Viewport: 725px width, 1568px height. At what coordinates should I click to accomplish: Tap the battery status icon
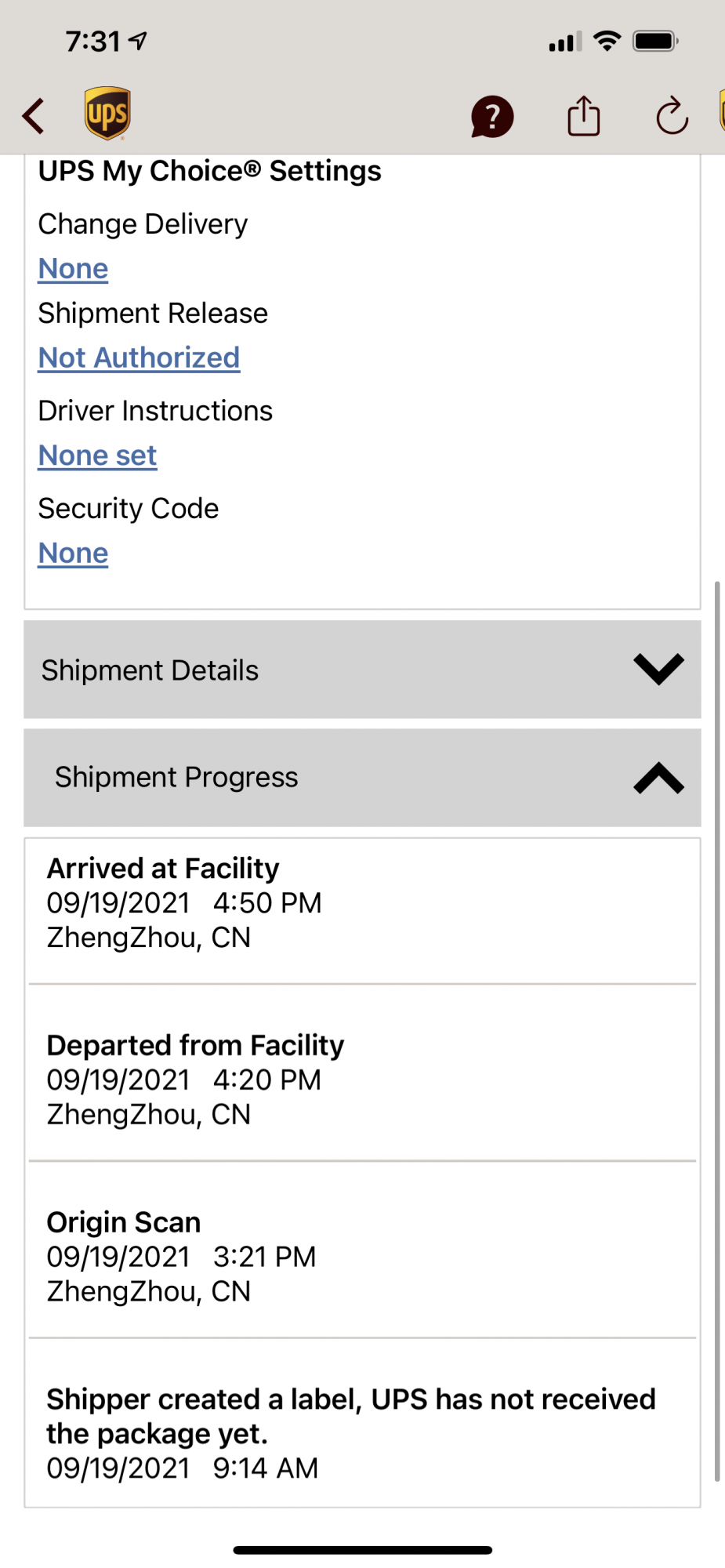656,41
